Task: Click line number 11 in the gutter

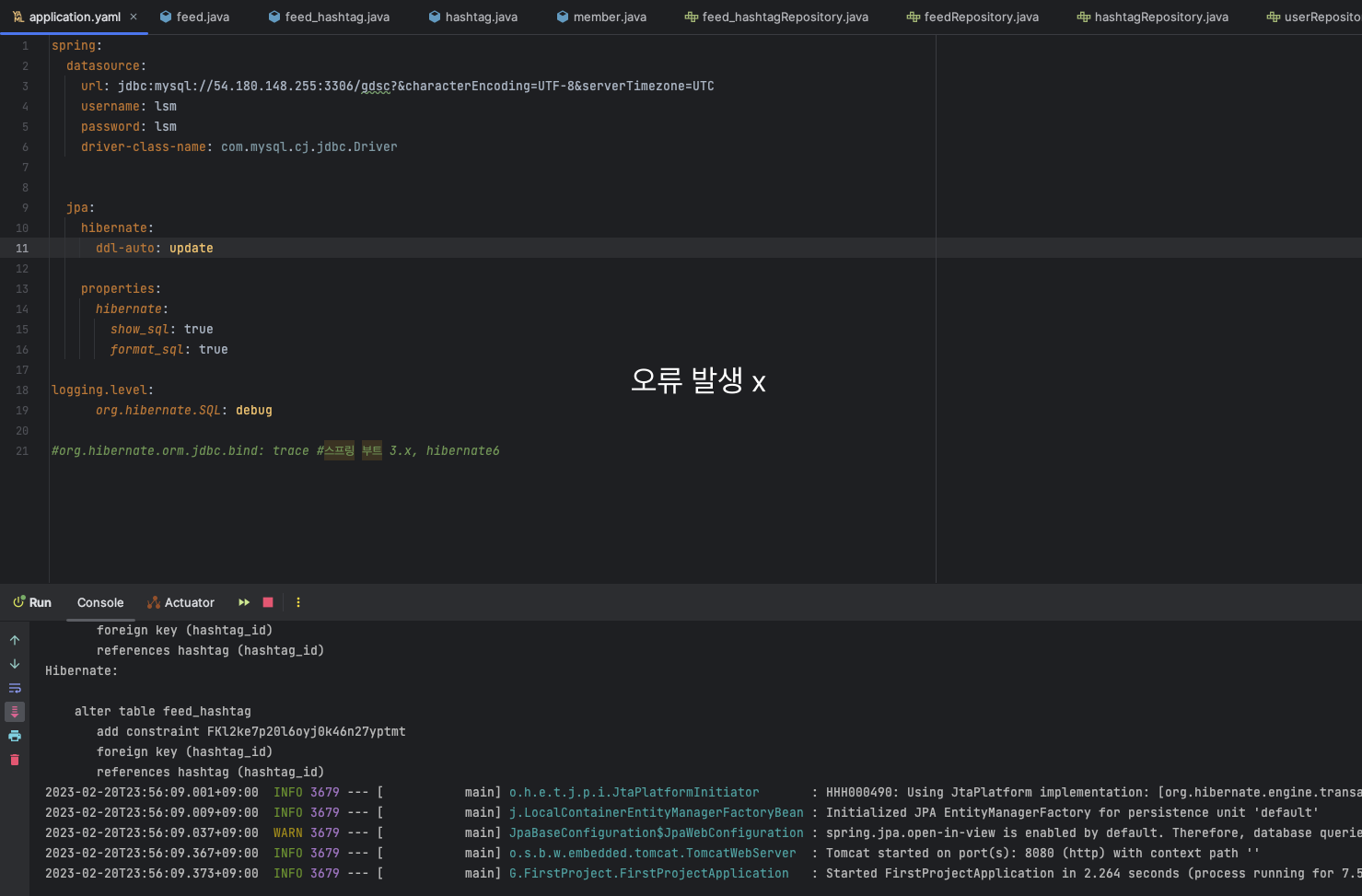Action: coord(22,249)
